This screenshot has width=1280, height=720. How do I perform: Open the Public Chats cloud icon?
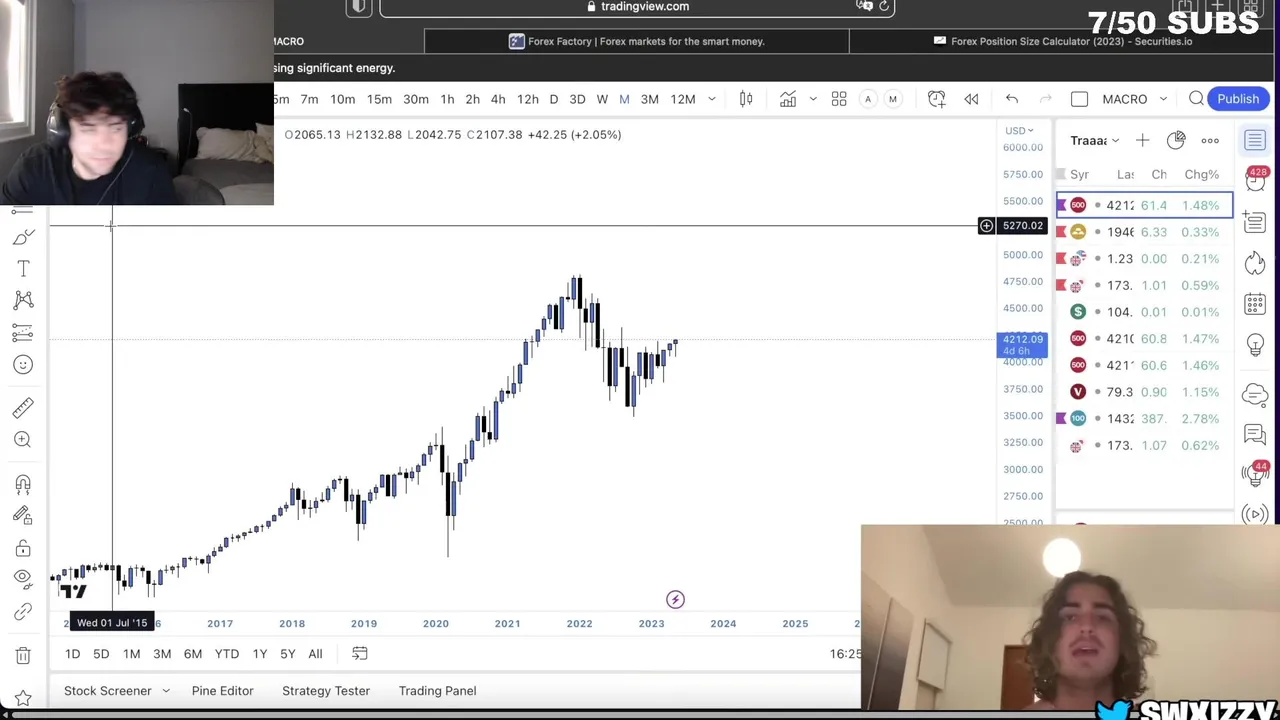pyautogui.click(x=1255, y=394)
